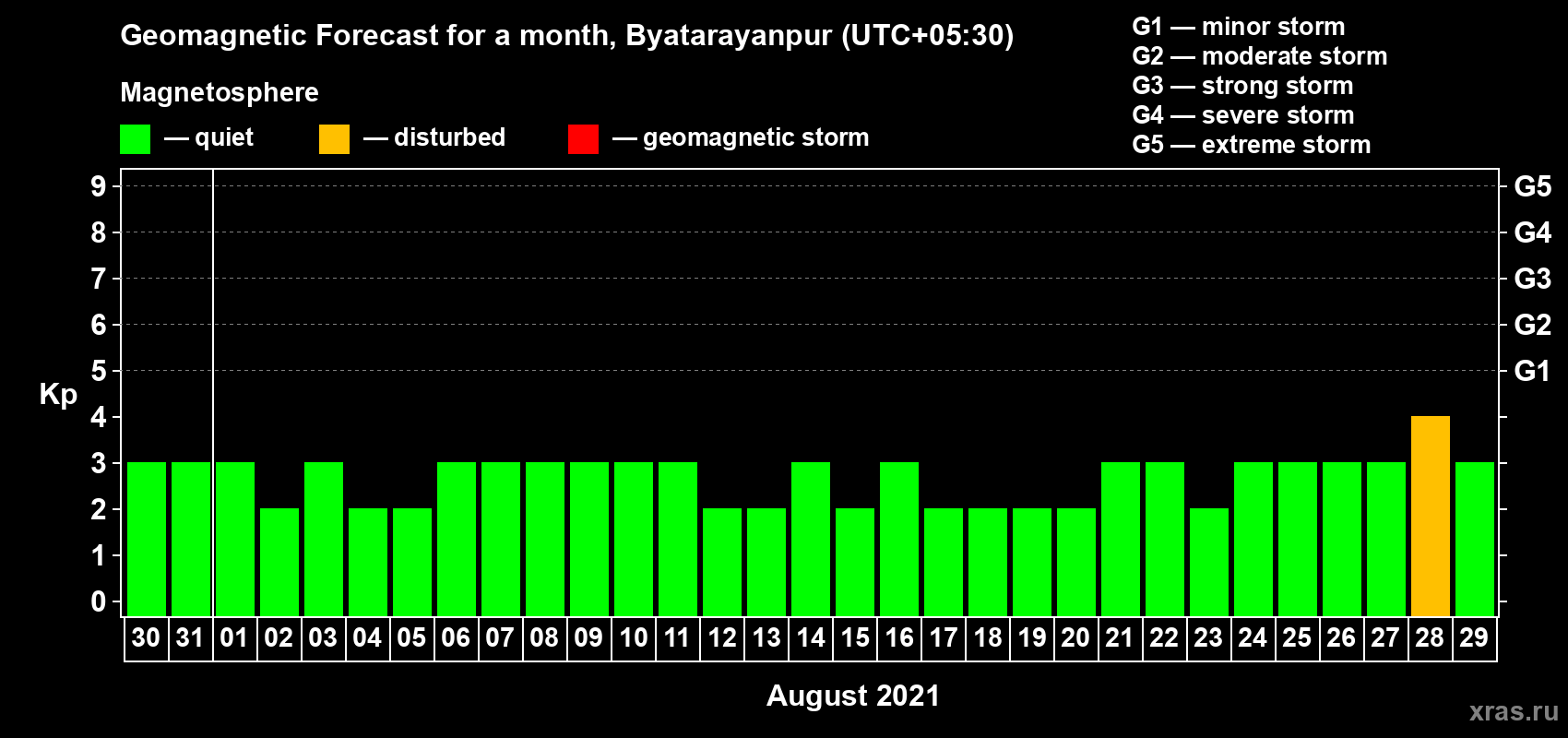Click 'G2 — moderate storm' legend line
Viewport: 1568px width, 738px height.
point(1260,56)
